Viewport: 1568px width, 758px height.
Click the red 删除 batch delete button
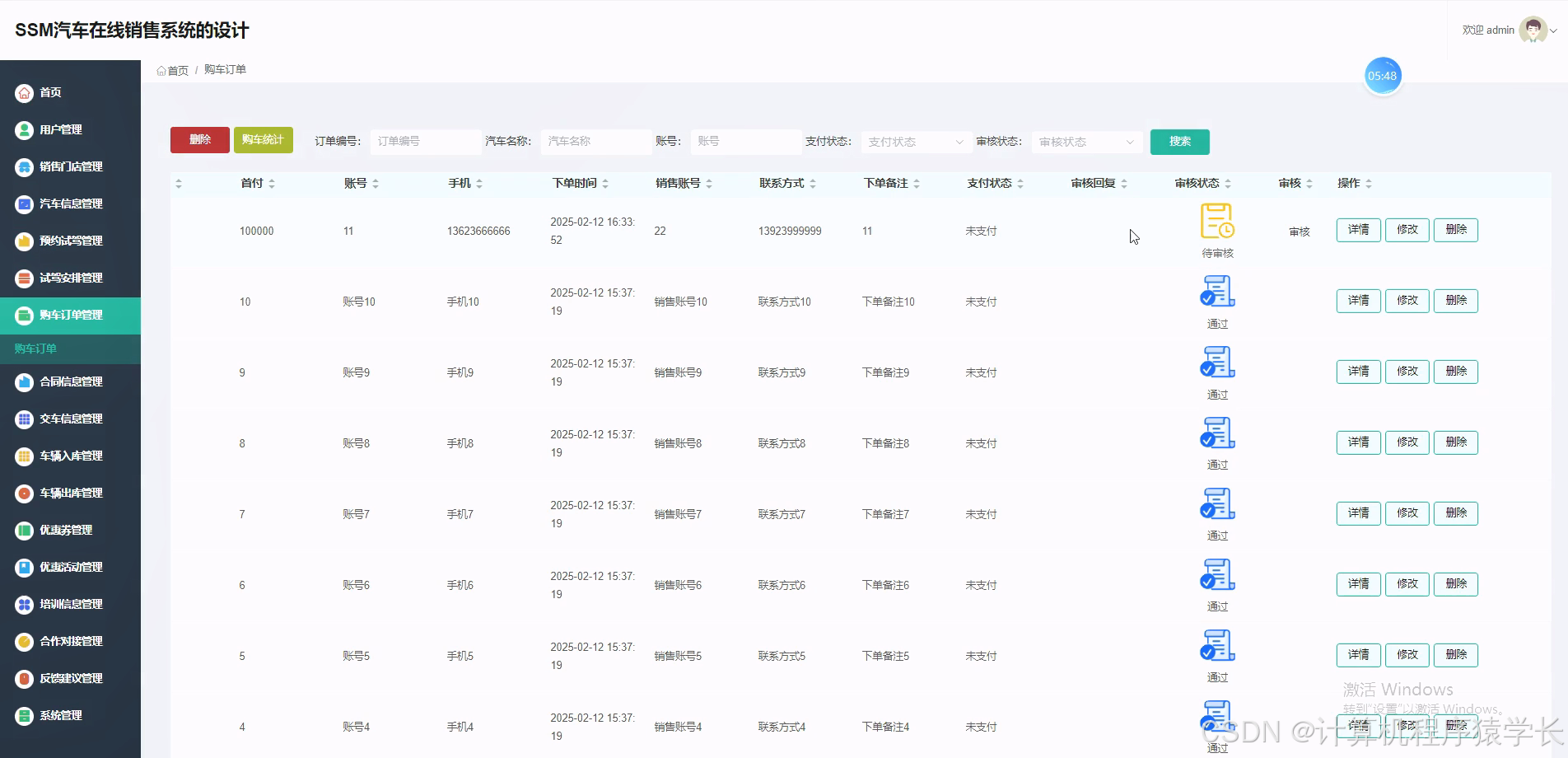tap(200, 140)
